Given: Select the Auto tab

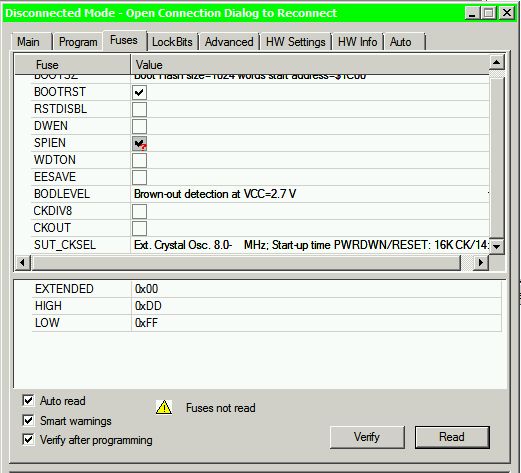Looking at the screenshot, I should tap(404, 42).
